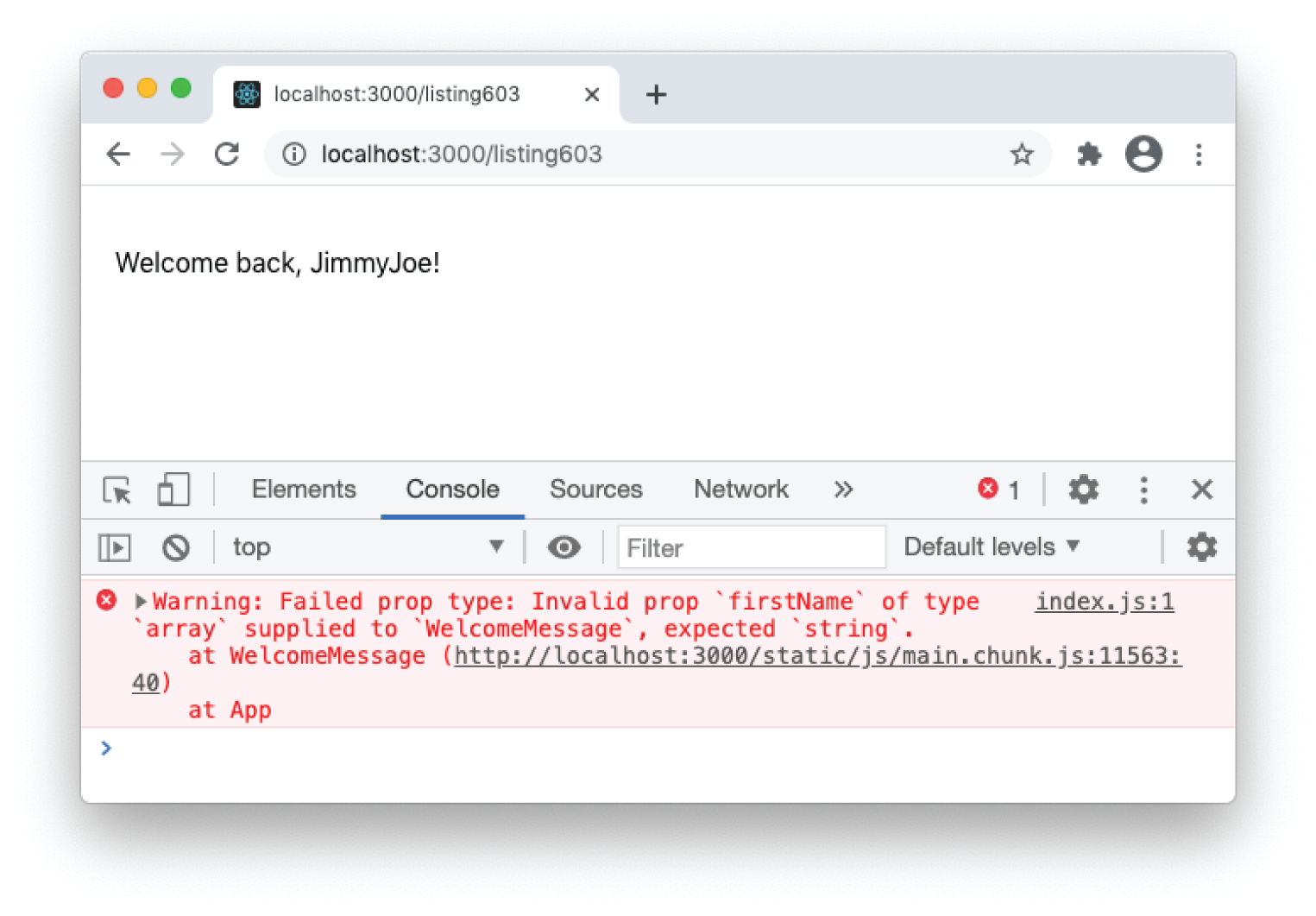
Task: Toggle the device toolbar icon
Action: click(173, 490)
